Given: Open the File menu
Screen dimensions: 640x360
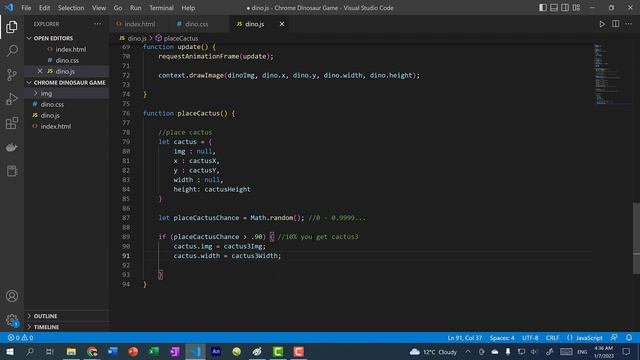Looking at the screenshot, I should click(26, 8).
